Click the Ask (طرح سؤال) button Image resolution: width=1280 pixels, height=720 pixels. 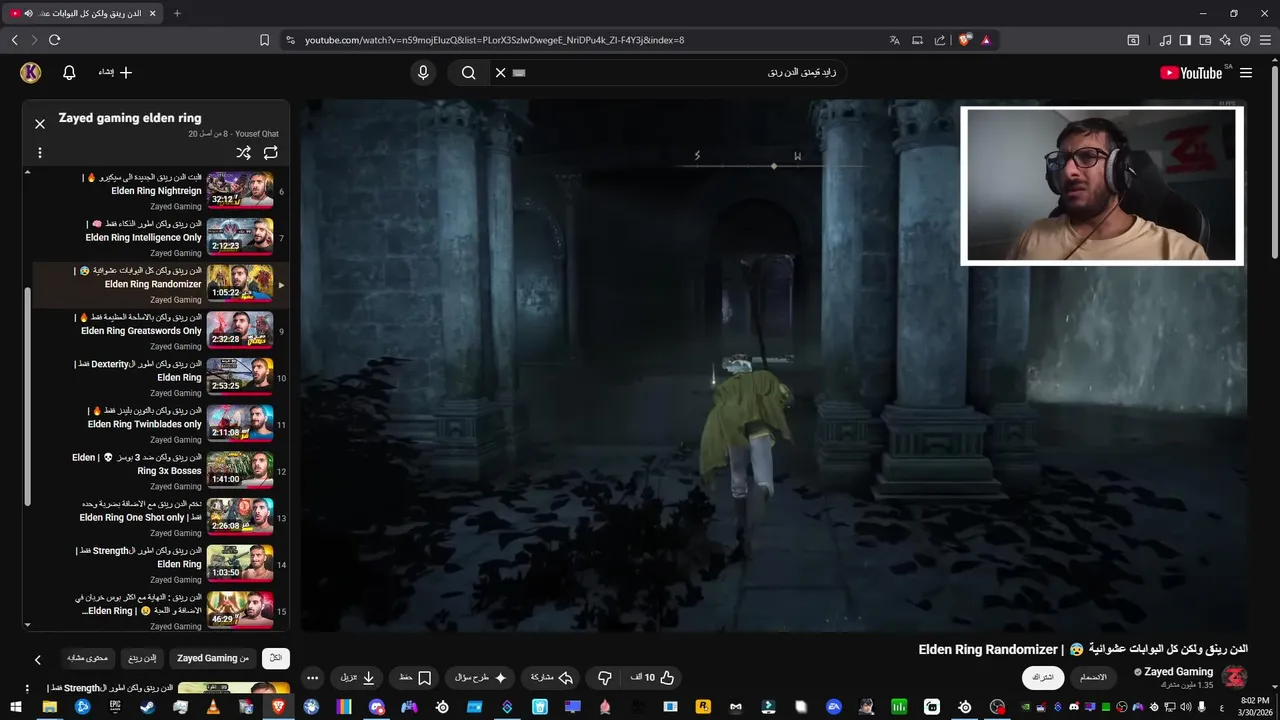click(481, 677)
